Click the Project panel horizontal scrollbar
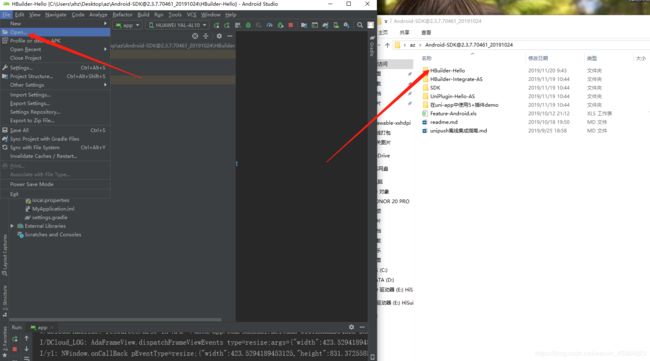The image size is (650, 361). coord(115,320)
